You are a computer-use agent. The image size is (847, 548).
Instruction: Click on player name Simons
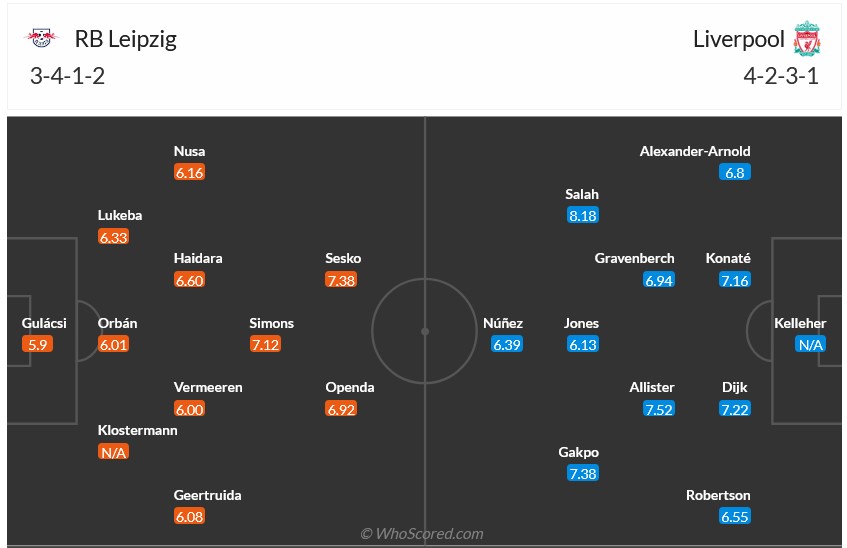(x=272, y=323)
